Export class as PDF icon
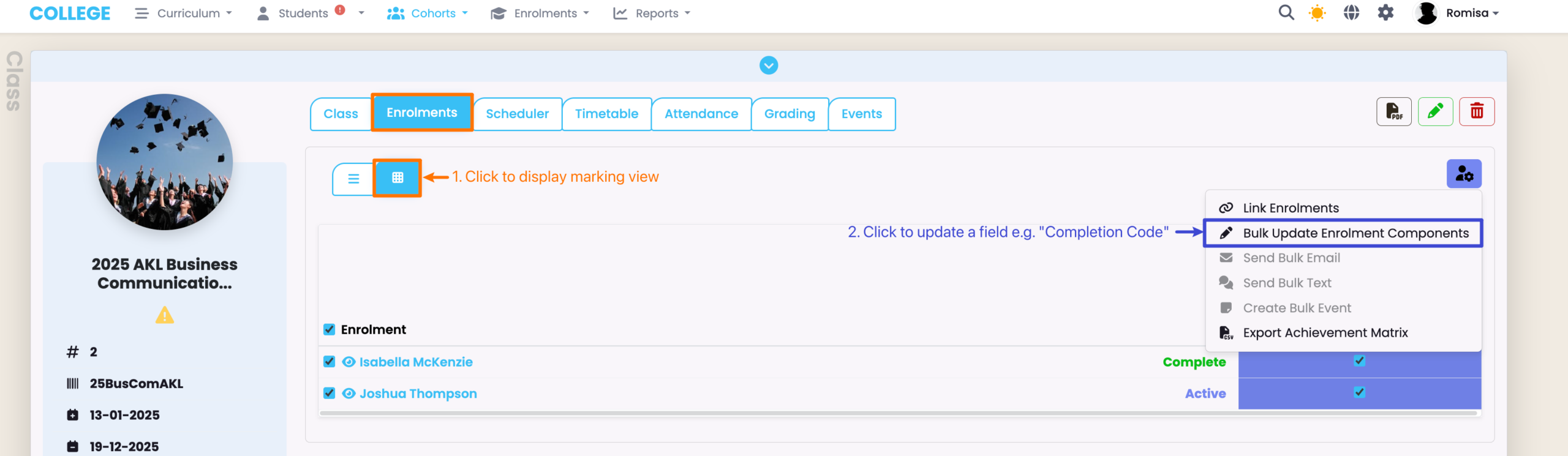Viewport: 1568px width, 456px height. [x=1393, y=111]
